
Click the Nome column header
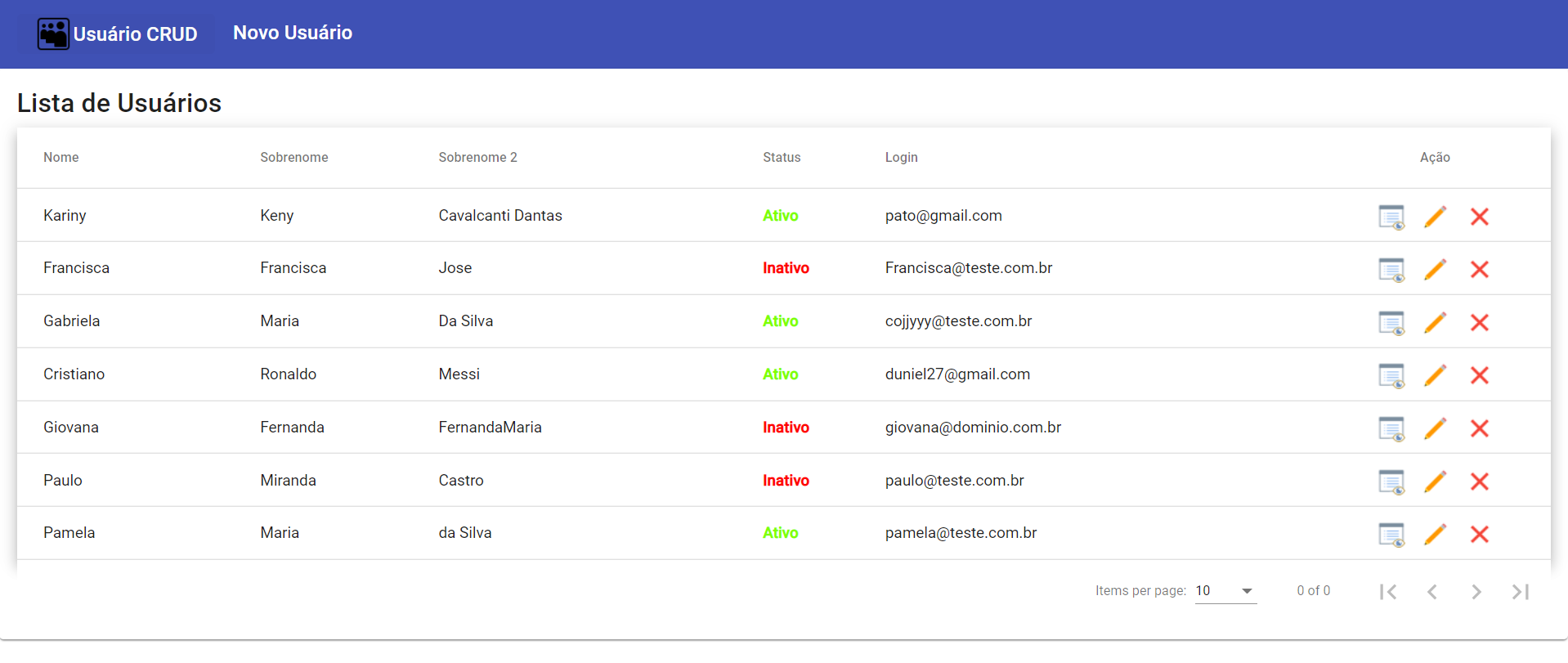point(61,158)
